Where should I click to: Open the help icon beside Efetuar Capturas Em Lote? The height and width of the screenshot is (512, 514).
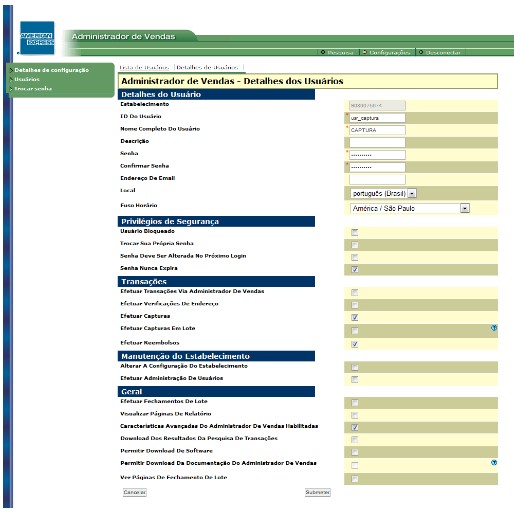tap(494, 328)
